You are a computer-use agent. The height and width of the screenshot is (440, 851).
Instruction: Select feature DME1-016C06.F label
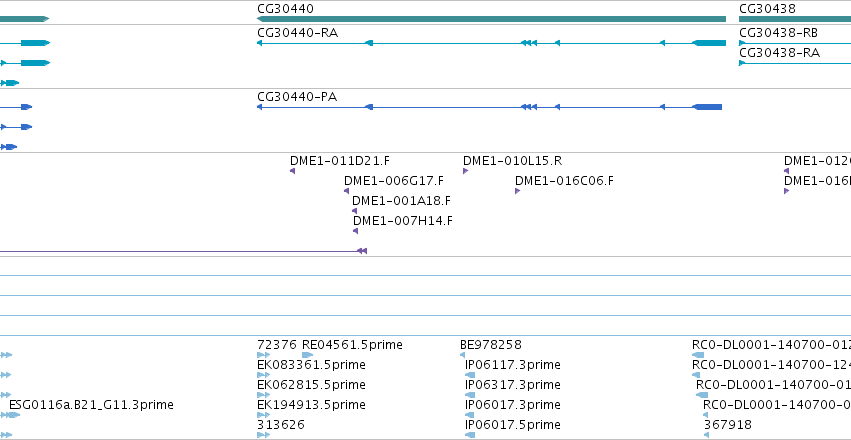pos(564,181)
